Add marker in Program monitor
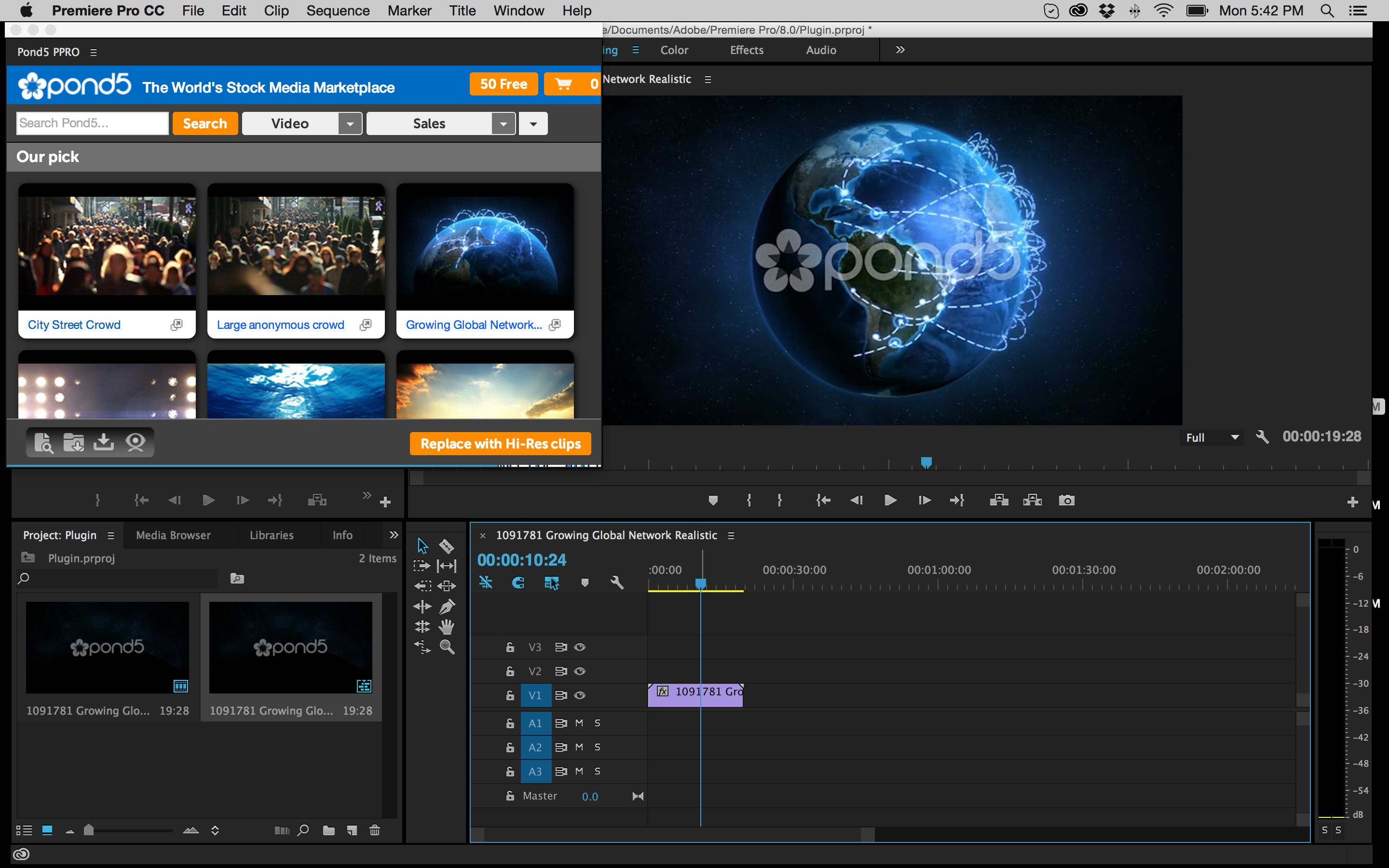Screen dimensions: 1389x868 click(713, 500)
